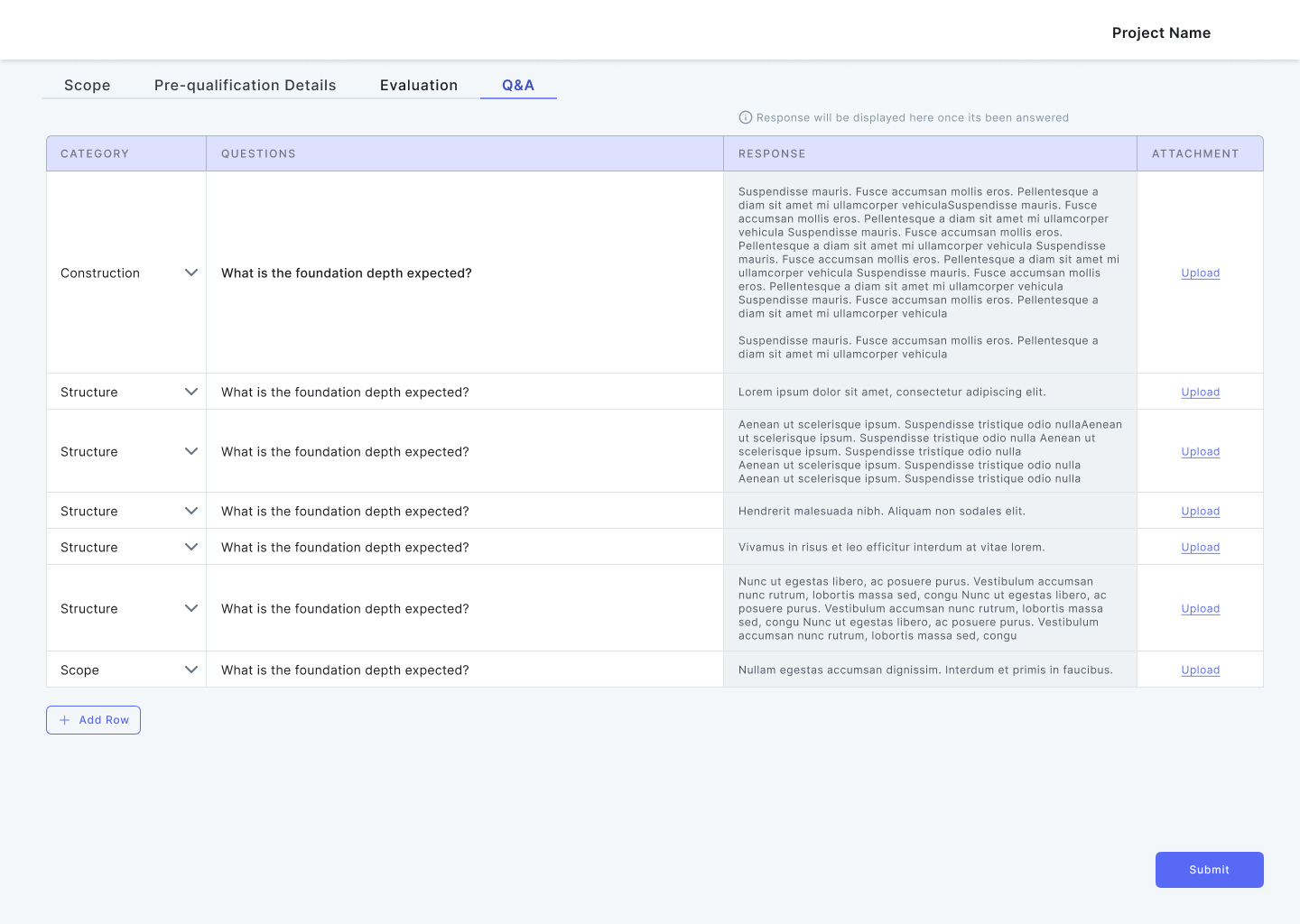Click the question text in the first row

coord(347,273)
